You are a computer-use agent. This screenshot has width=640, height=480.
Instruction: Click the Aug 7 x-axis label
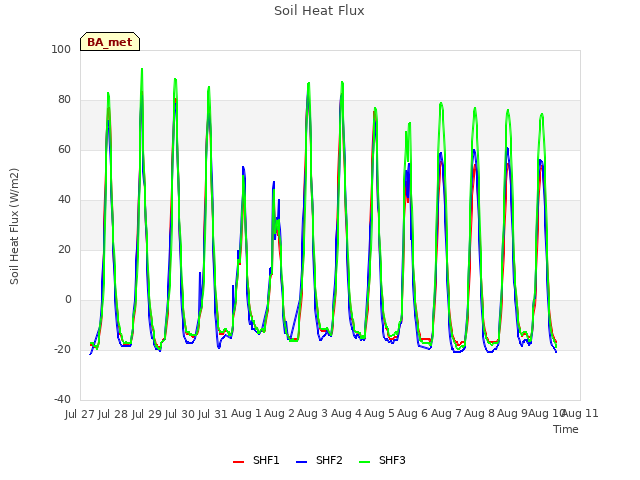(x=446, y=413)
